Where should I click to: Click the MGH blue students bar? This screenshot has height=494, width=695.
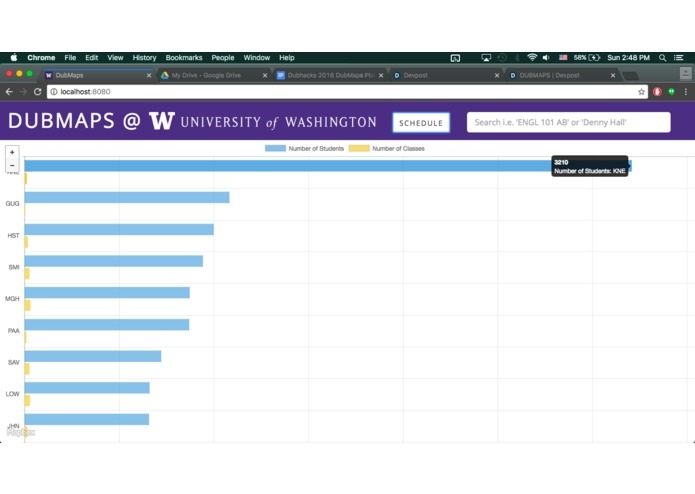point(107,293)
